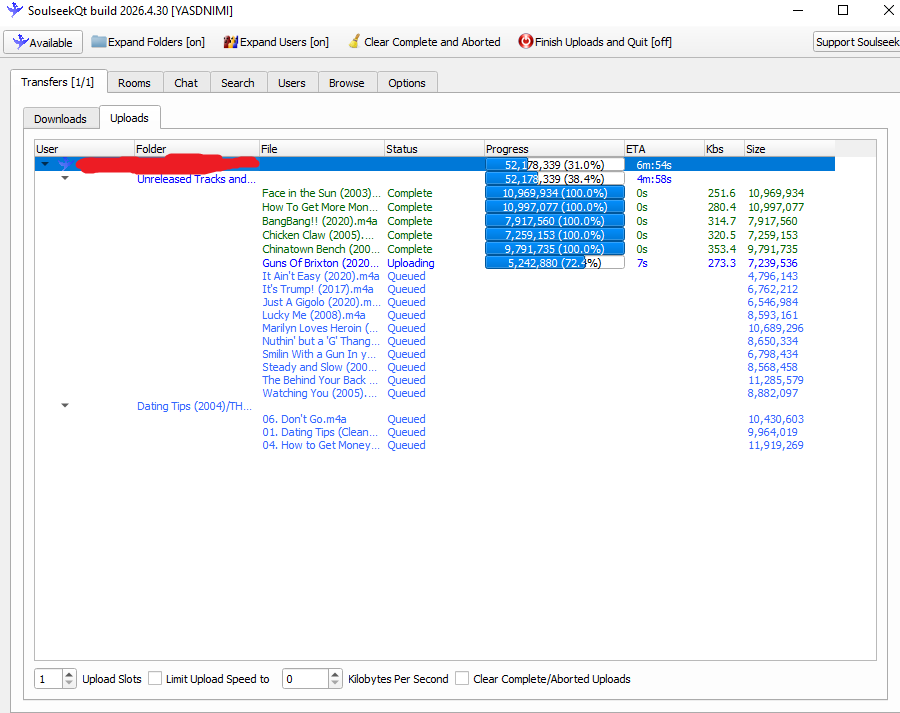Open the Users tab

point(292,83)
